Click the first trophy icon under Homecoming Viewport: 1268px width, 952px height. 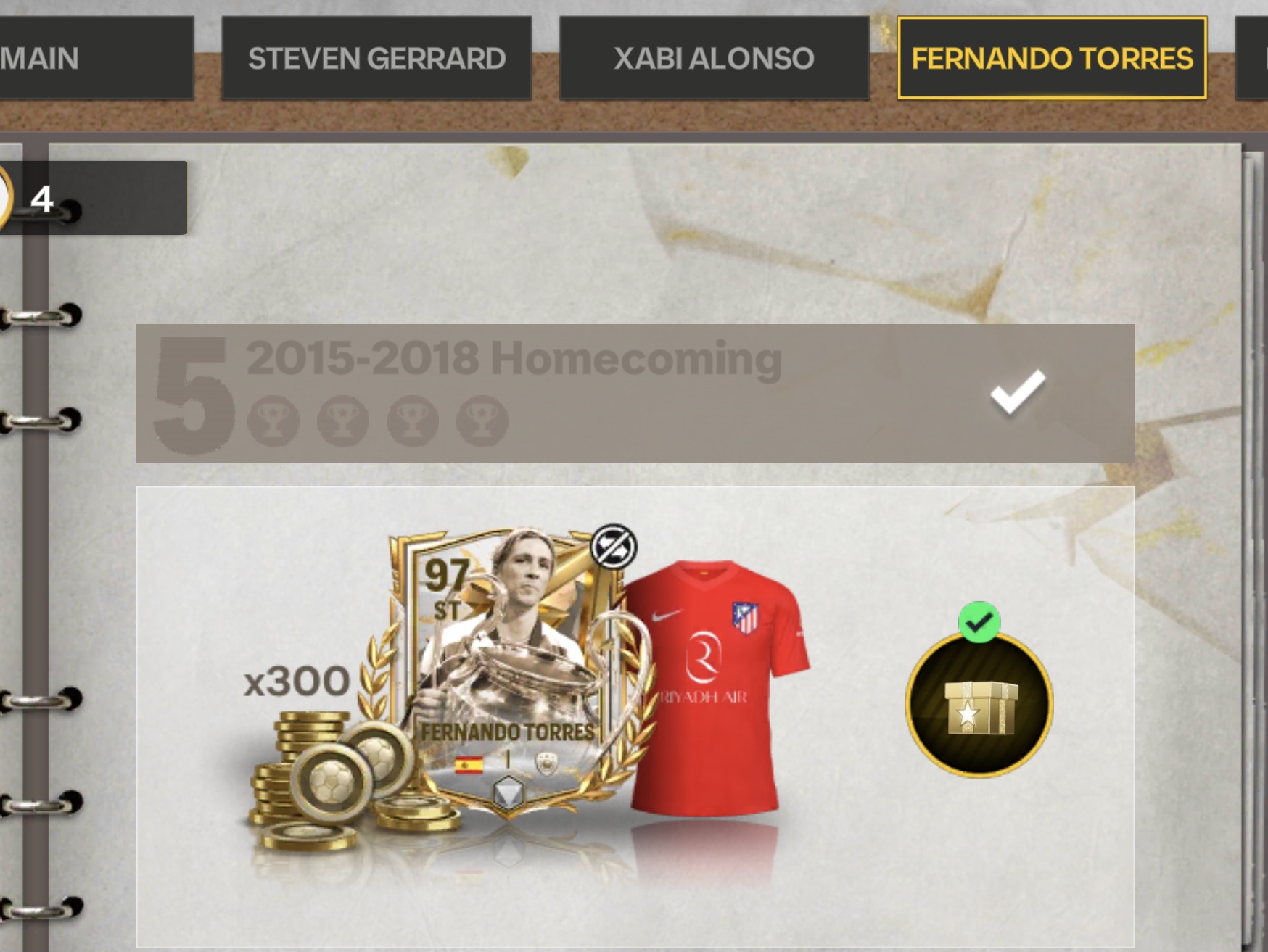[x=273, y=421]
